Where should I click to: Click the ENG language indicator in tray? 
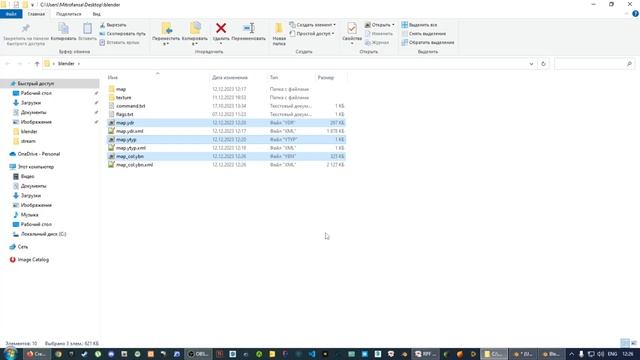pyautogui.click(x=612, y=354)
